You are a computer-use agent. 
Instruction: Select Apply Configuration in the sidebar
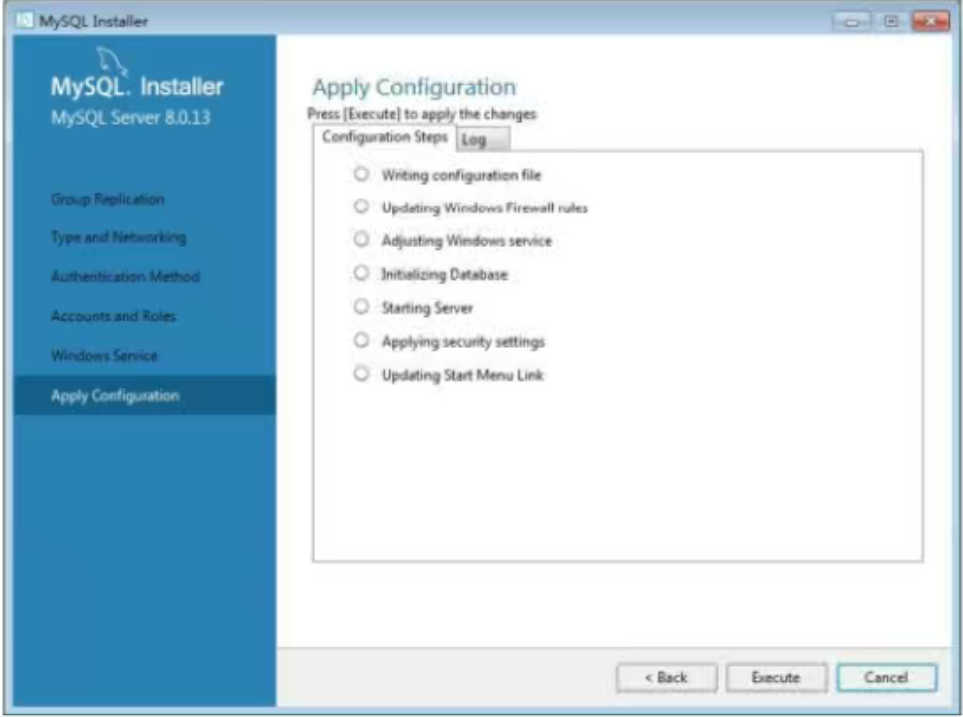[x=144, y=396]
